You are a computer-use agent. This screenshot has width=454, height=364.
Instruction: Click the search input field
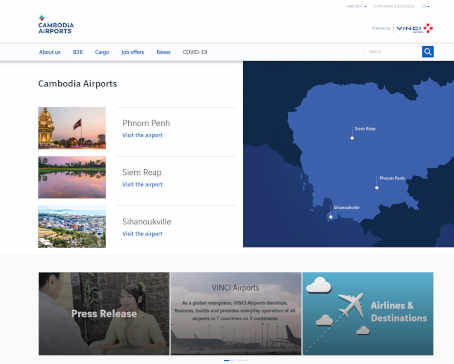tap(393, 52)
